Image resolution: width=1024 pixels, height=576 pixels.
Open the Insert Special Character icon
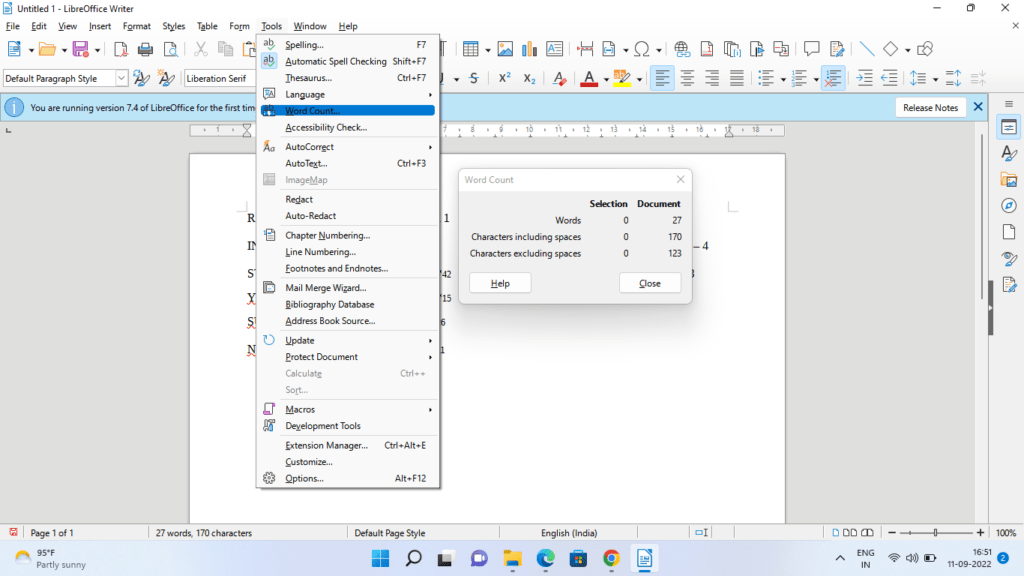(642, 49)
